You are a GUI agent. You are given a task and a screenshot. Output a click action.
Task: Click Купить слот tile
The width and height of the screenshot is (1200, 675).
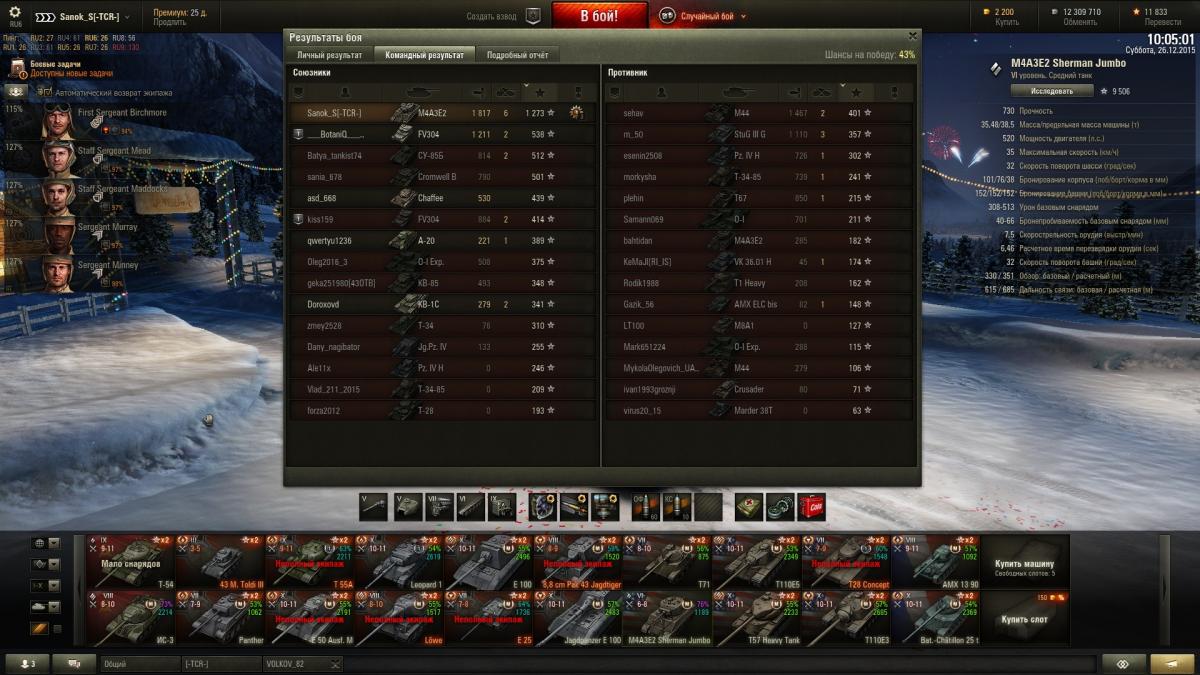point(1025,619)
